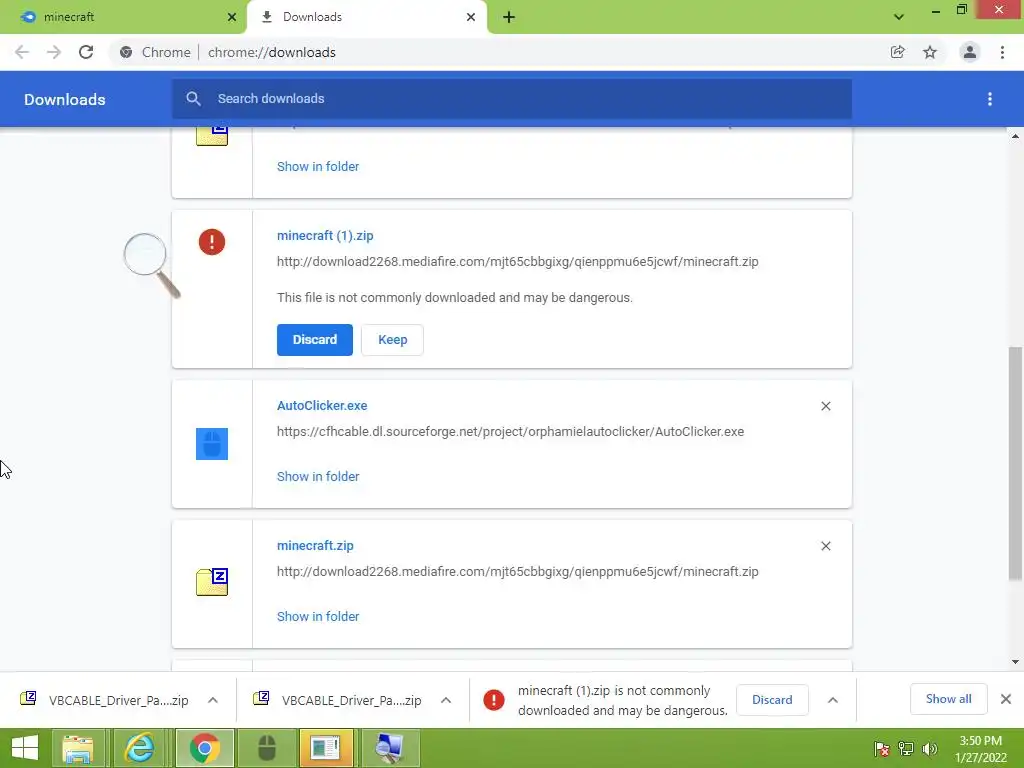
Task: Click the Action Center flag tray icon
Action: (x=882, y=748)
